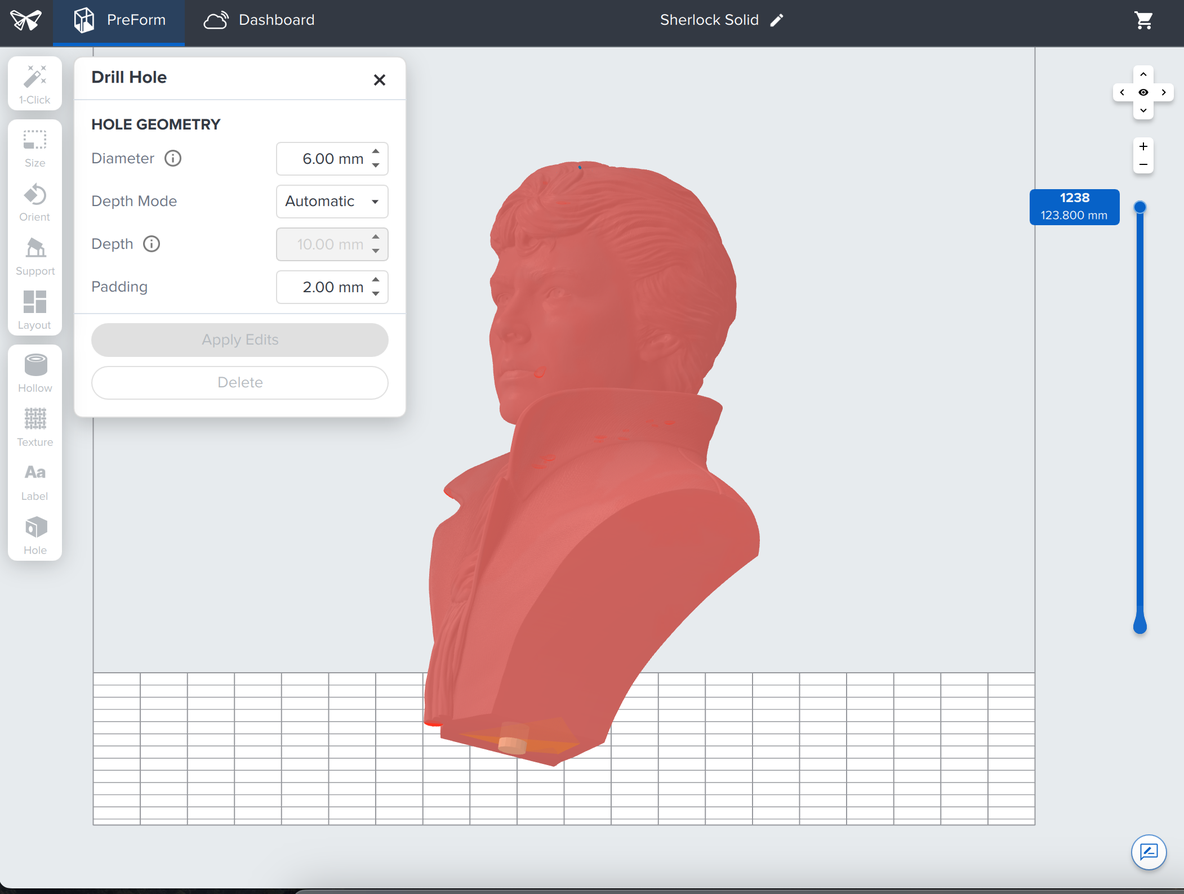Open the Support tool
The image size is (1184, 894).
pos(34,255)
